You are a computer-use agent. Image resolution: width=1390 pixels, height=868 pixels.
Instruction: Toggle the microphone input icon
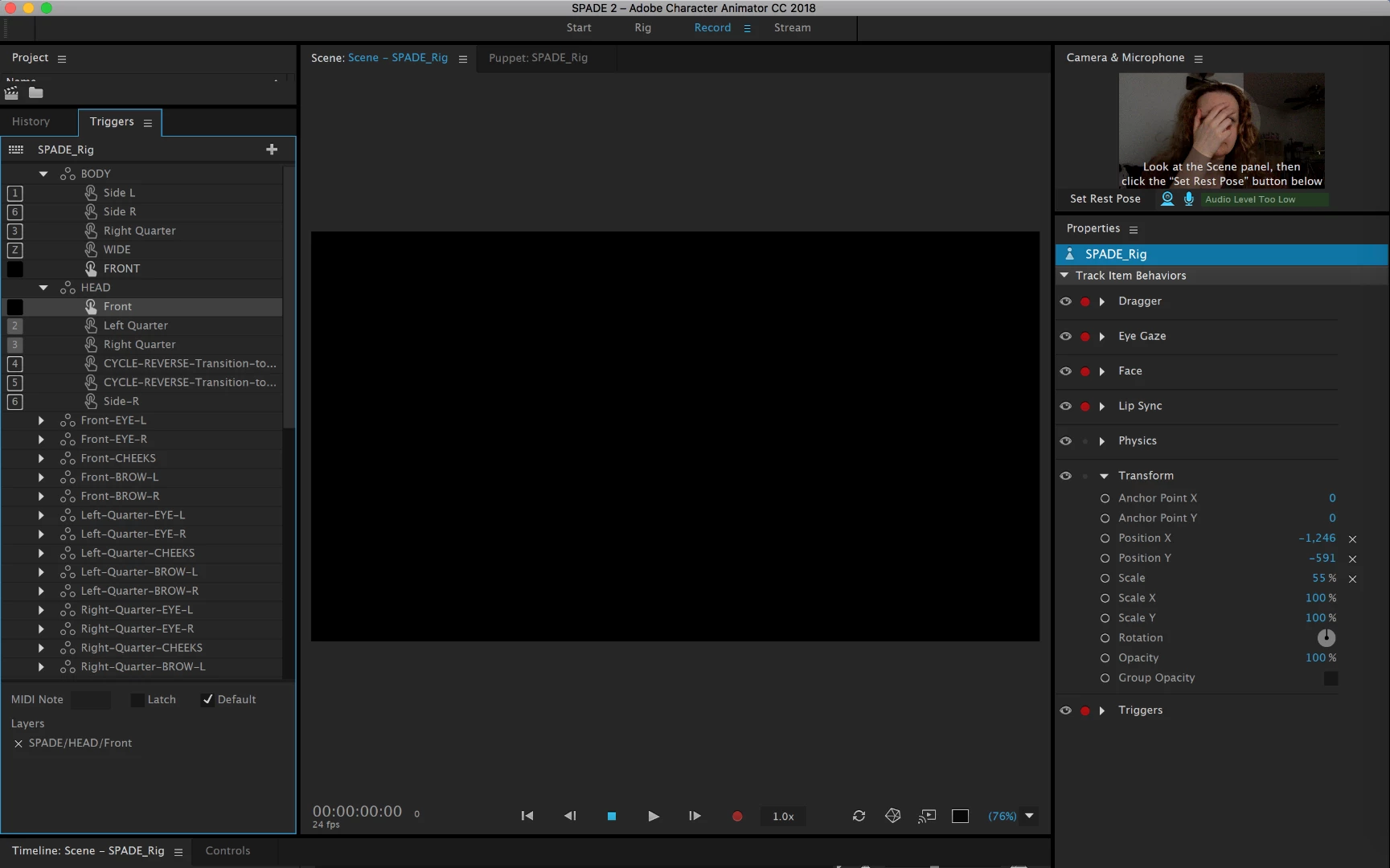[x=1189, y=199]
